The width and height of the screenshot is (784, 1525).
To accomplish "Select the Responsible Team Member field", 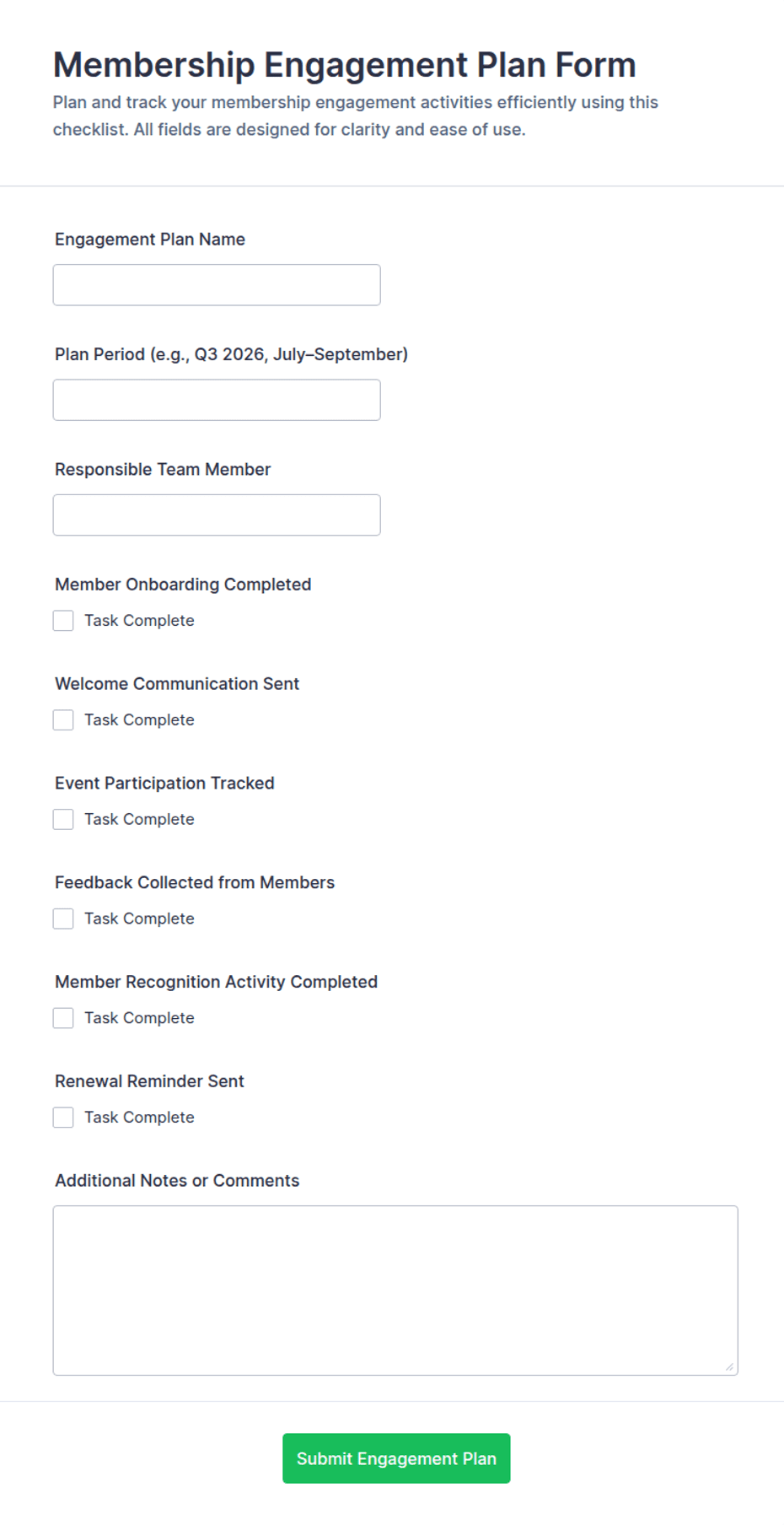I will (x=217, y=515).
